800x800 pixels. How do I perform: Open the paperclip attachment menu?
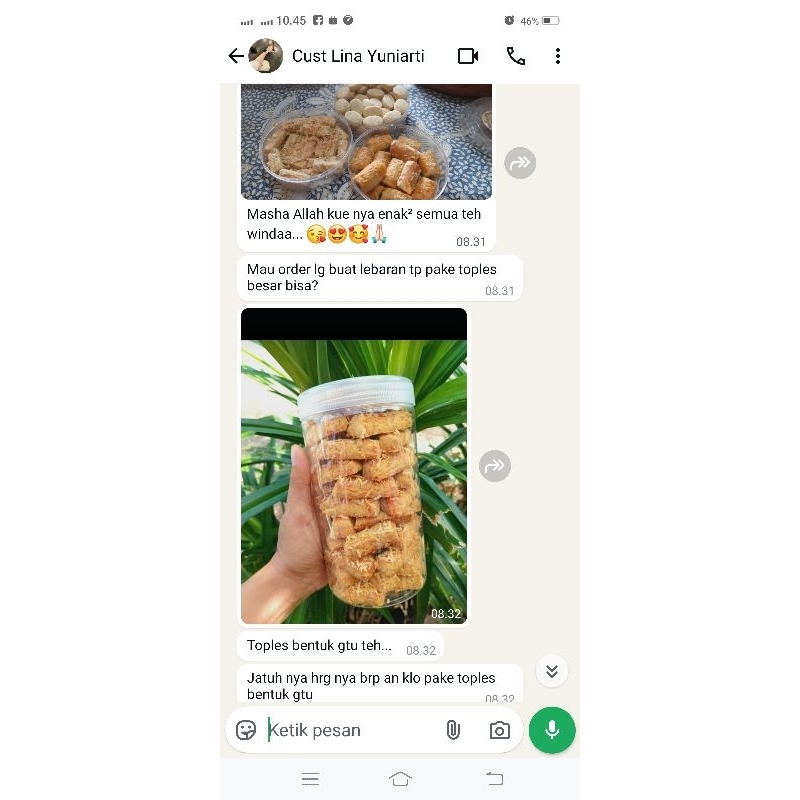tap(453, 730)
